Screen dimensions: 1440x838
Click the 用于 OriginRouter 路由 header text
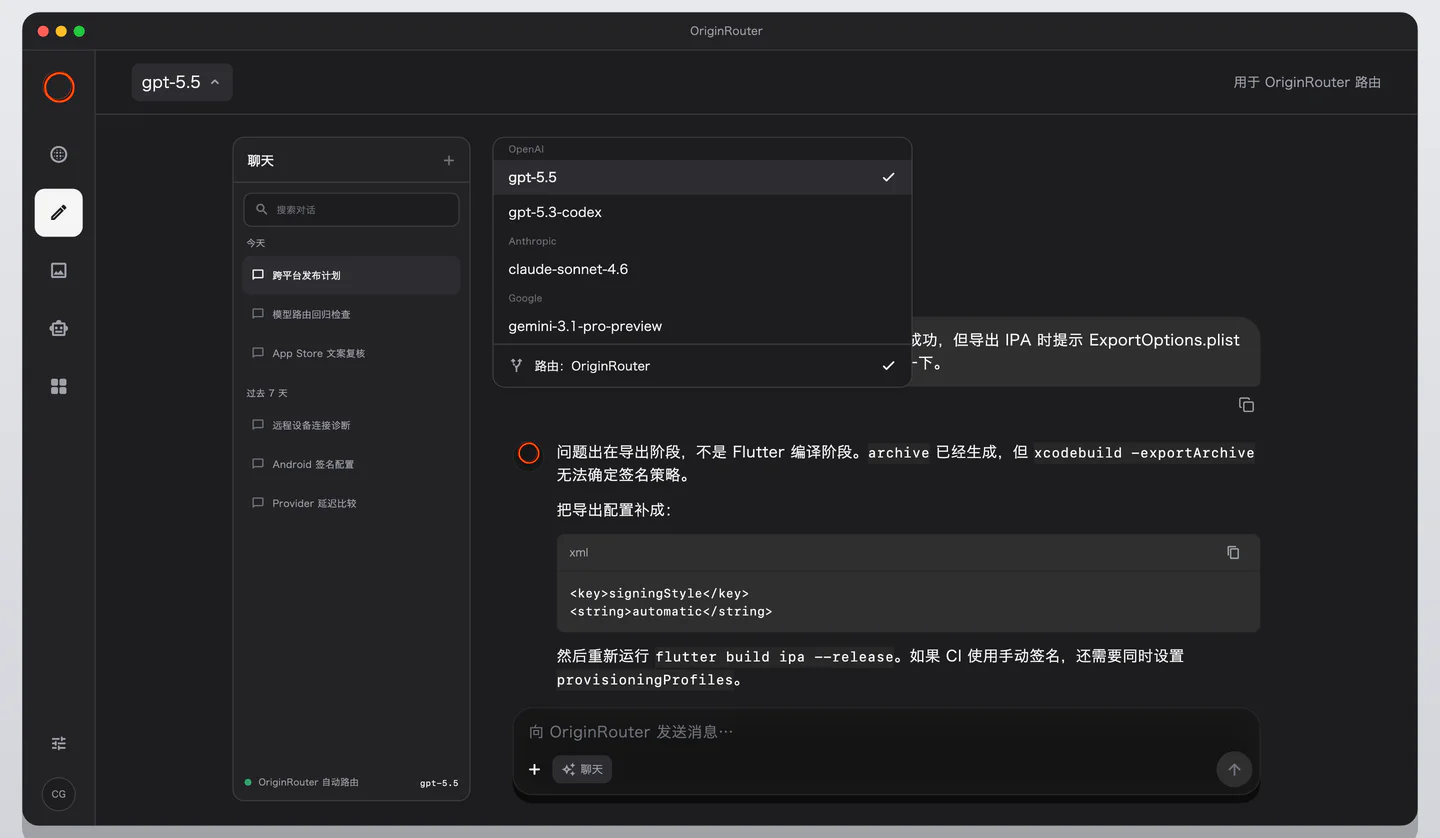click(x=1307, y=82)
